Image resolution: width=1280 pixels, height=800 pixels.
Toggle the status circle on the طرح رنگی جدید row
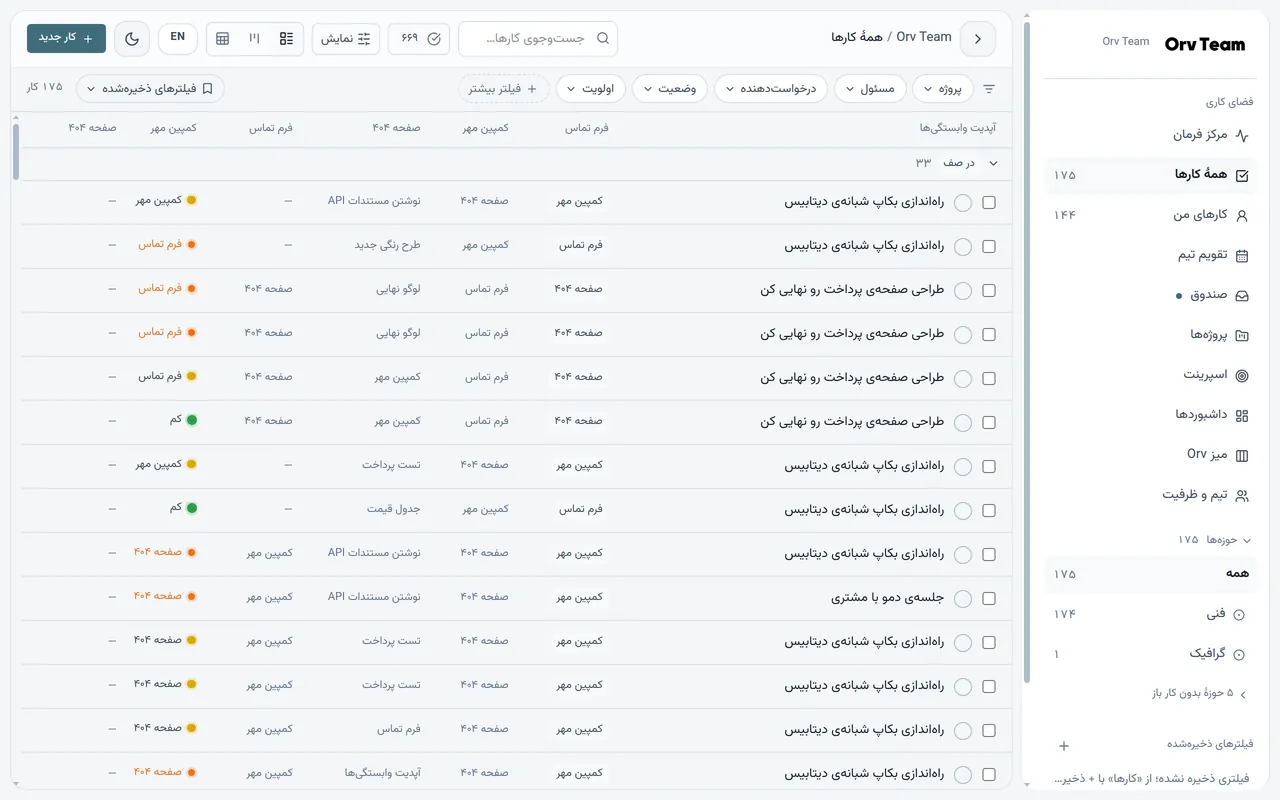[963, 247]
